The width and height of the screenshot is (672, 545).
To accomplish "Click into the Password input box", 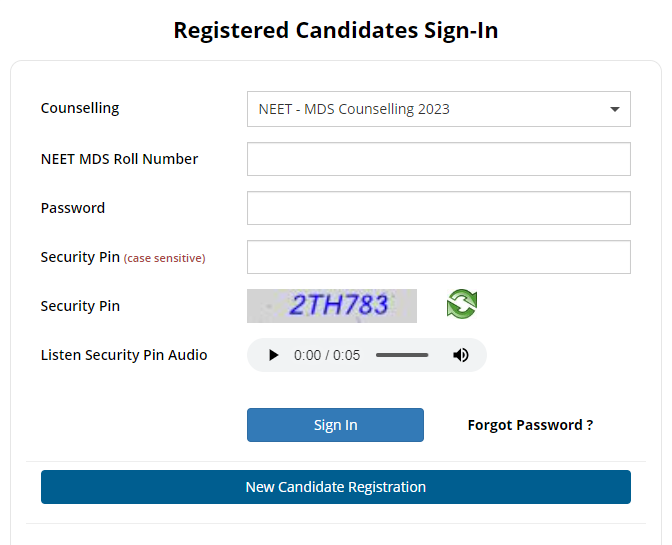I will coord(438,208).
